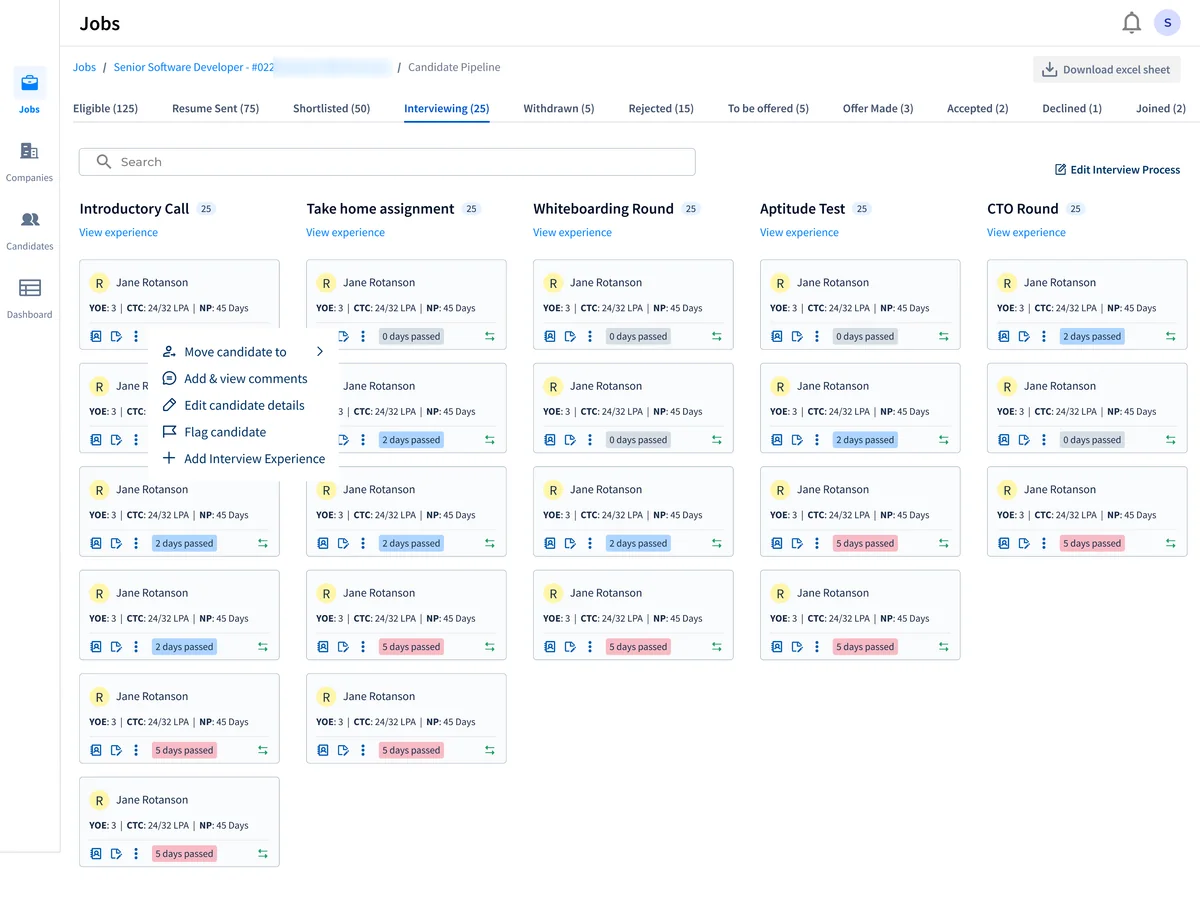Click note icon on Whiteboarding Round 5-days card

570,647
